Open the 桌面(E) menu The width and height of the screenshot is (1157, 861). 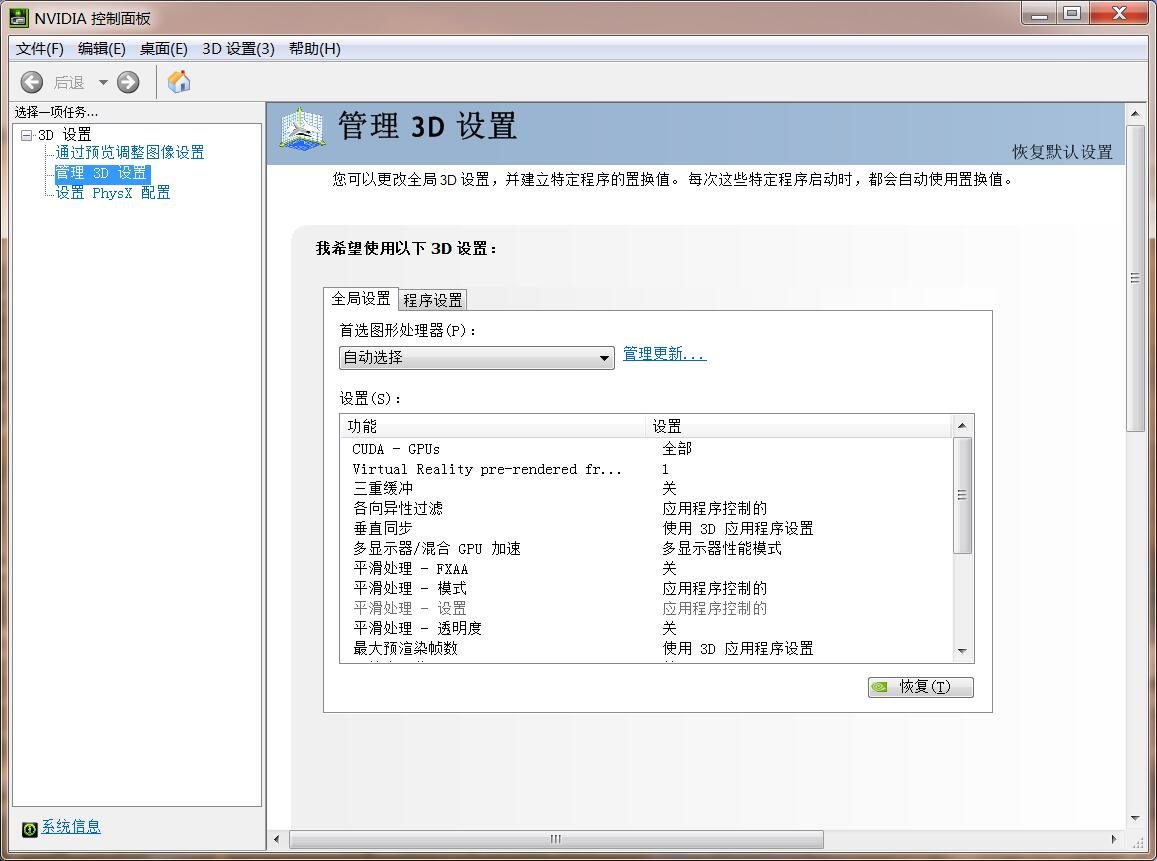(x=163, y=48)
